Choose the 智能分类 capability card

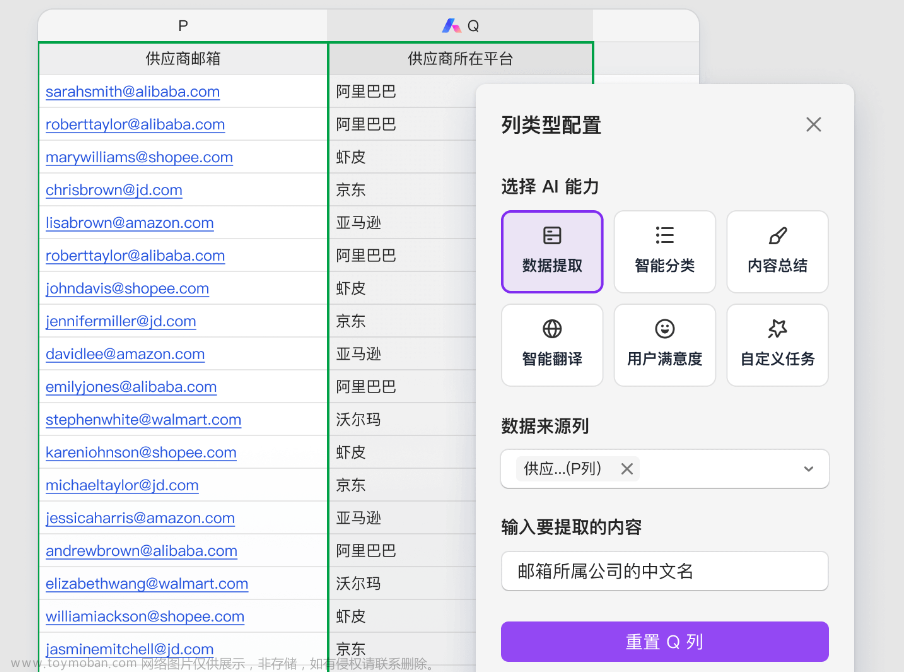[x=664, y=252]
